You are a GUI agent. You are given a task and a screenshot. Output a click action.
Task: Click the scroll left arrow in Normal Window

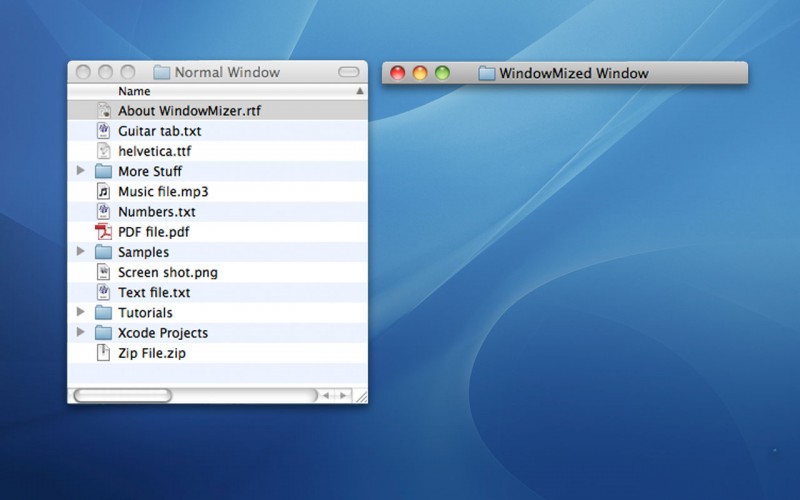coord(326,395)
